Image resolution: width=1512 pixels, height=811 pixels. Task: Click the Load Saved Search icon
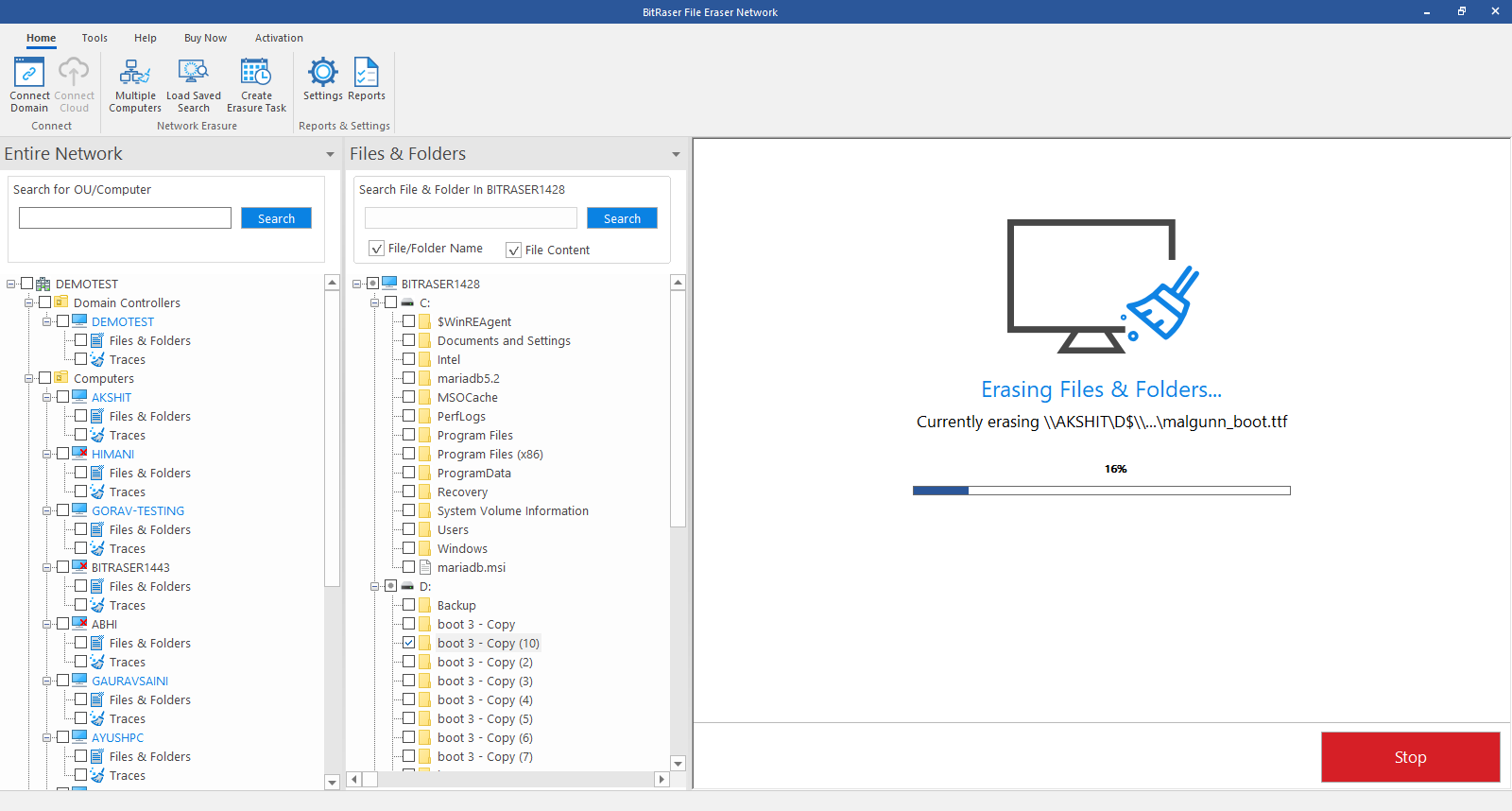(x=194, y=72)
